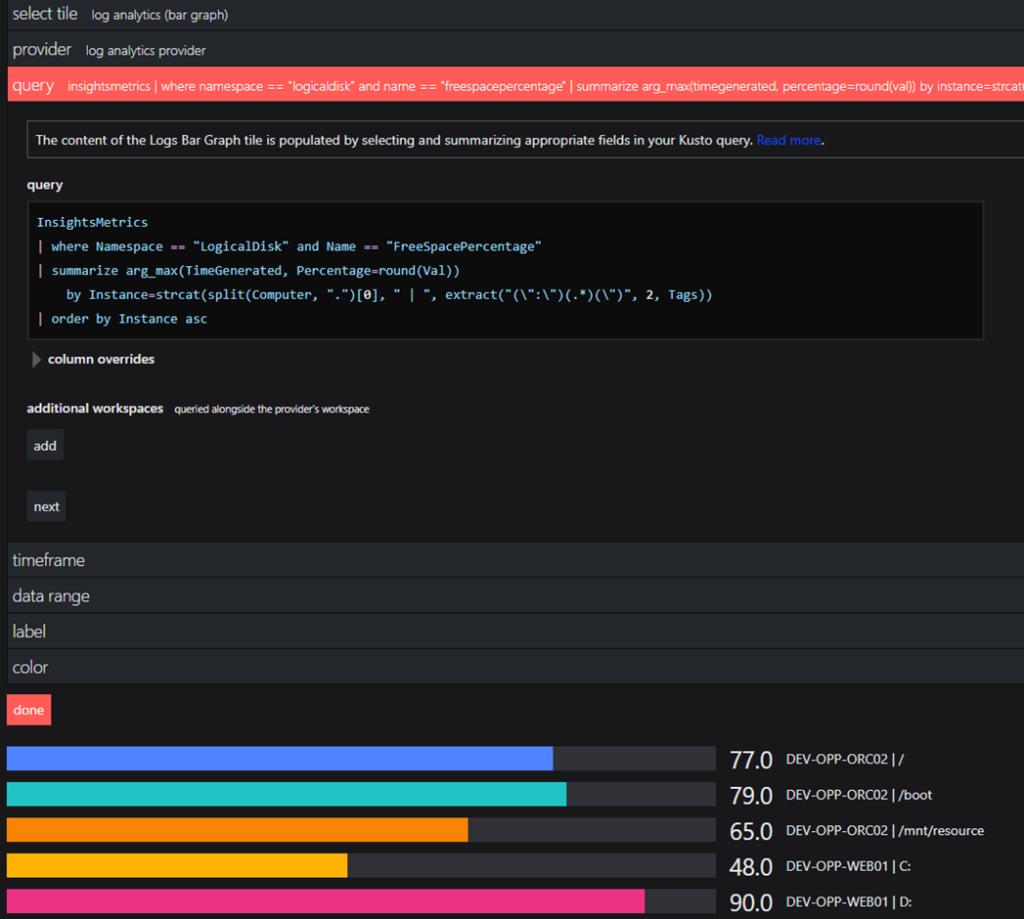Image resolution: width=1024 pixels, height=919 pixels.
Task: Expand the timeframe section
Action: (x=48, y=560)
